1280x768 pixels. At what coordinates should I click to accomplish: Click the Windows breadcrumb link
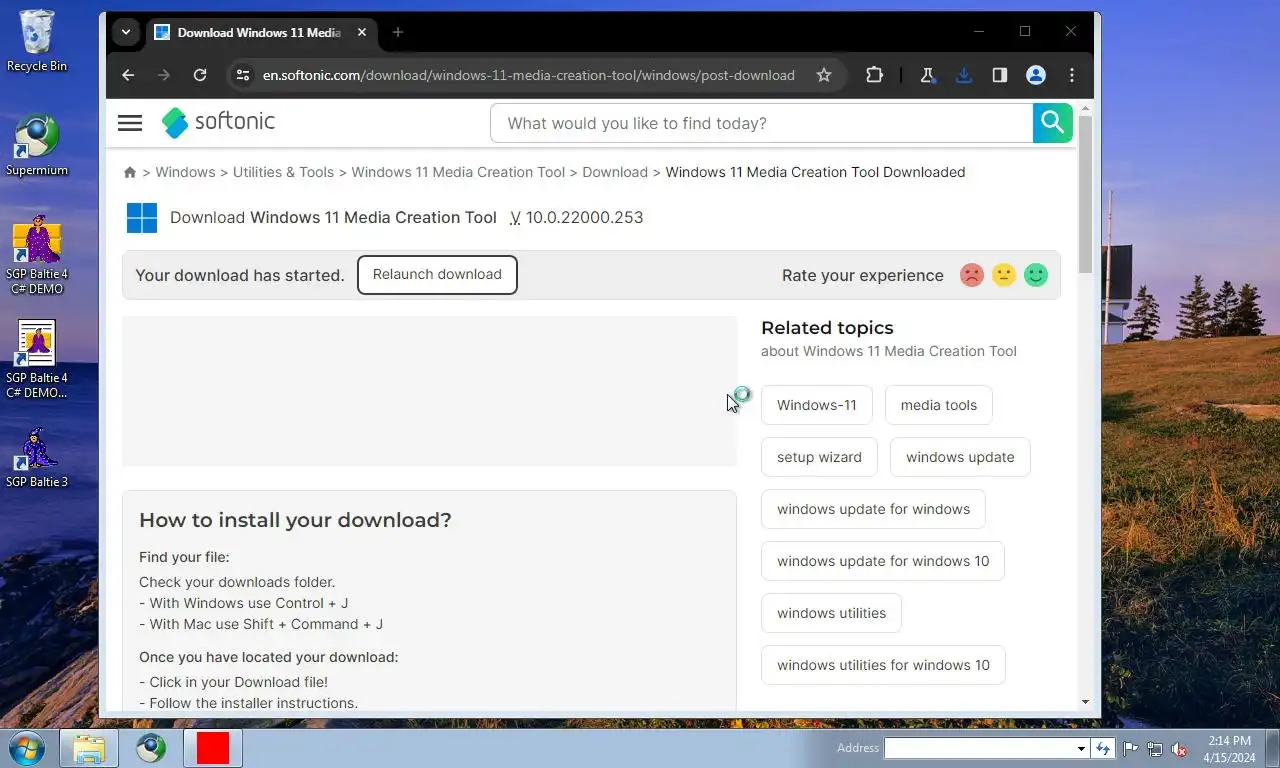[185, 172]
